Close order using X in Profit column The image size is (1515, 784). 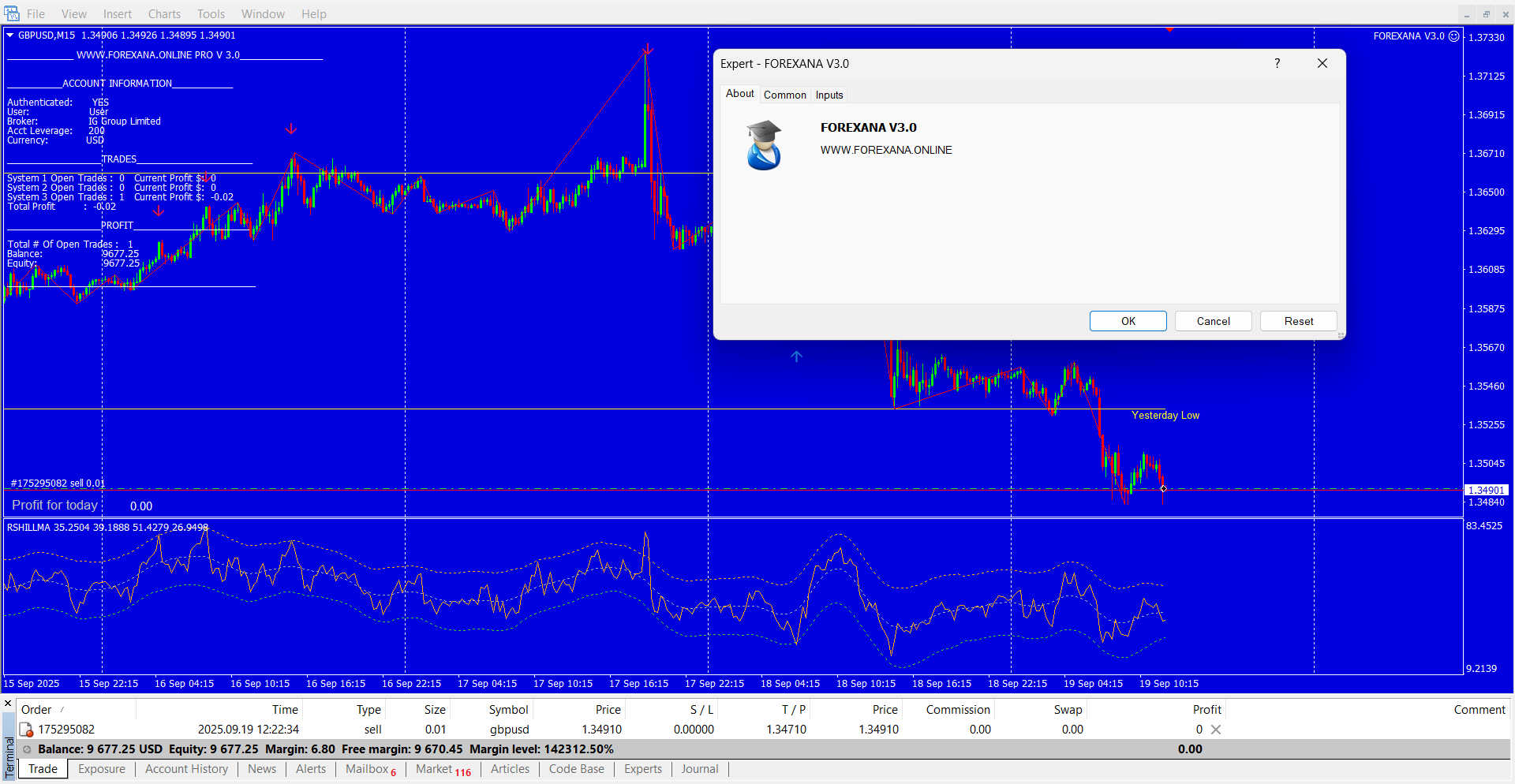(1216, 730)
